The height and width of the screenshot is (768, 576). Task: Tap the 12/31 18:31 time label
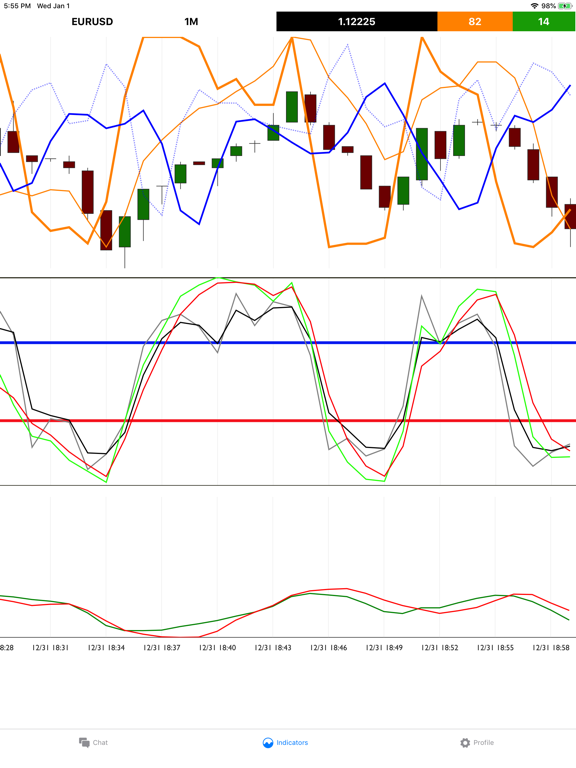[x=50, y=648]
